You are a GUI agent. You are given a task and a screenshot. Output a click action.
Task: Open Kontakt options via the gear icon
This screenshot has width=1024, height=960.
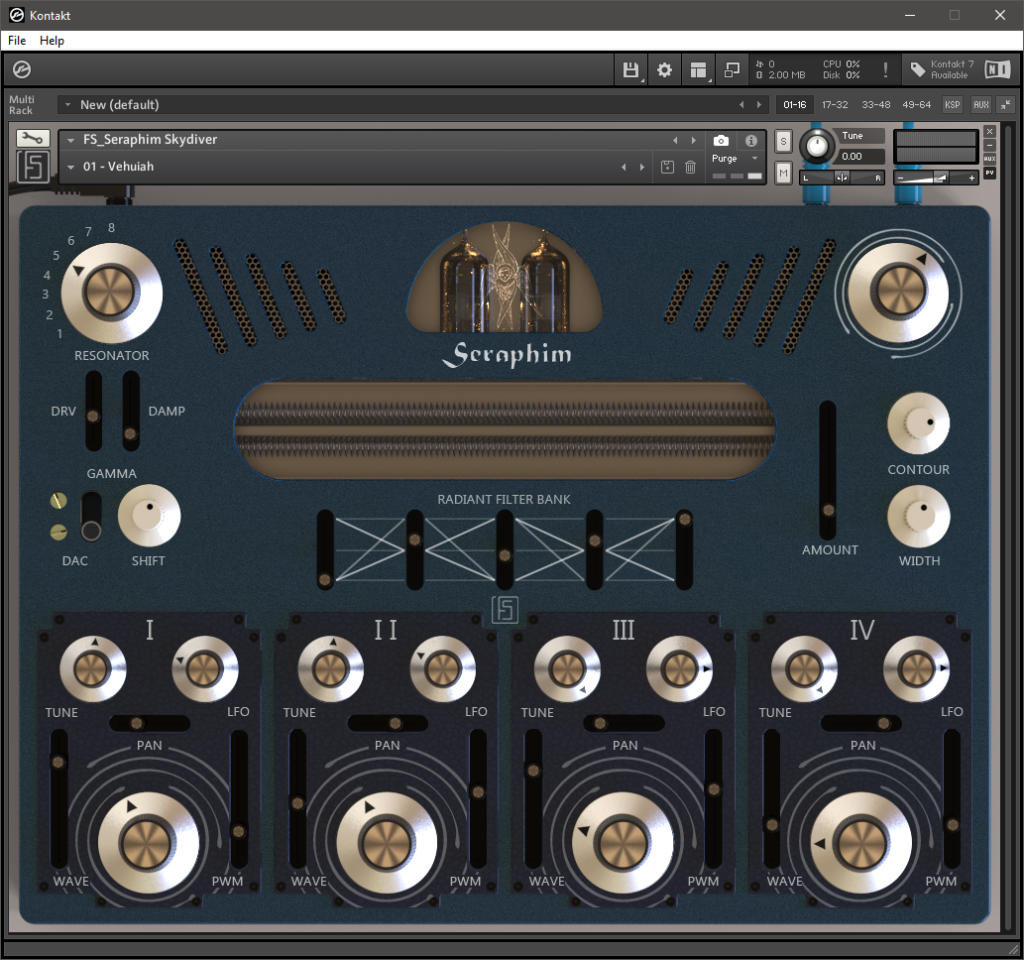click(664, 70)
